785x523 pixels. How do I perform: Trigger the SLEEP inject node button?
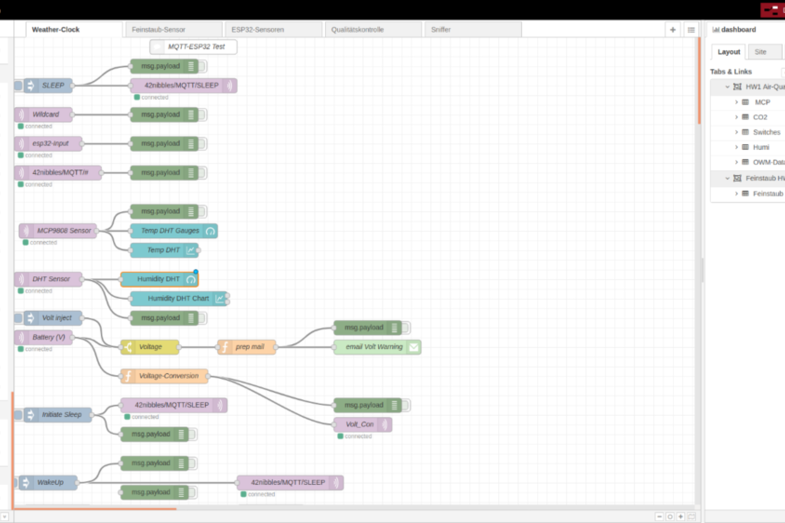click(18, 86)
